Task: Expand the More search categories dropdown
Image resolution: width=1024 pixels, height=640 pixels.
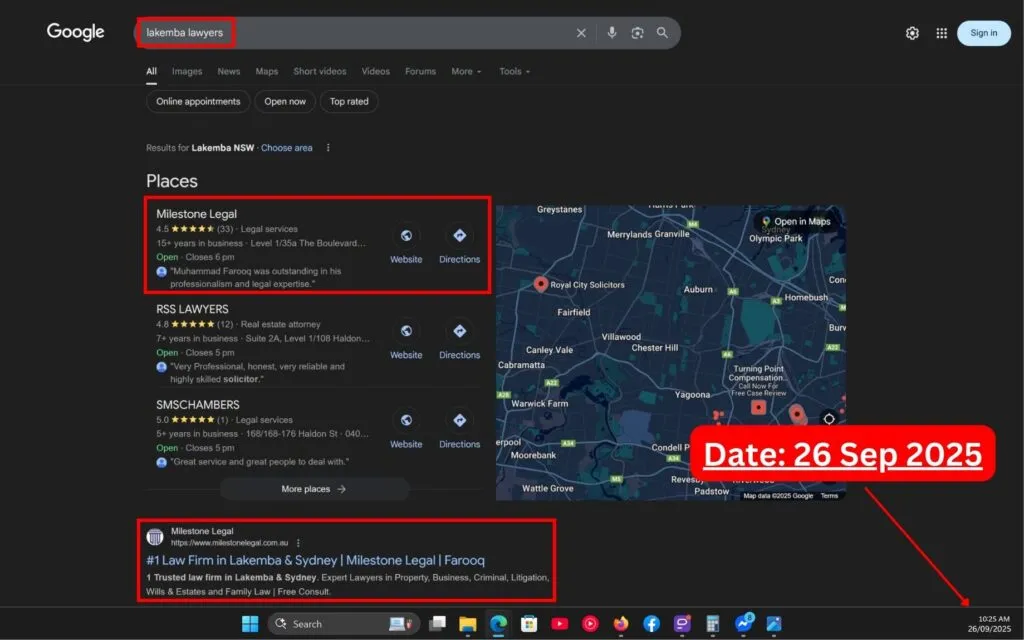Action: tap(466, 72)
